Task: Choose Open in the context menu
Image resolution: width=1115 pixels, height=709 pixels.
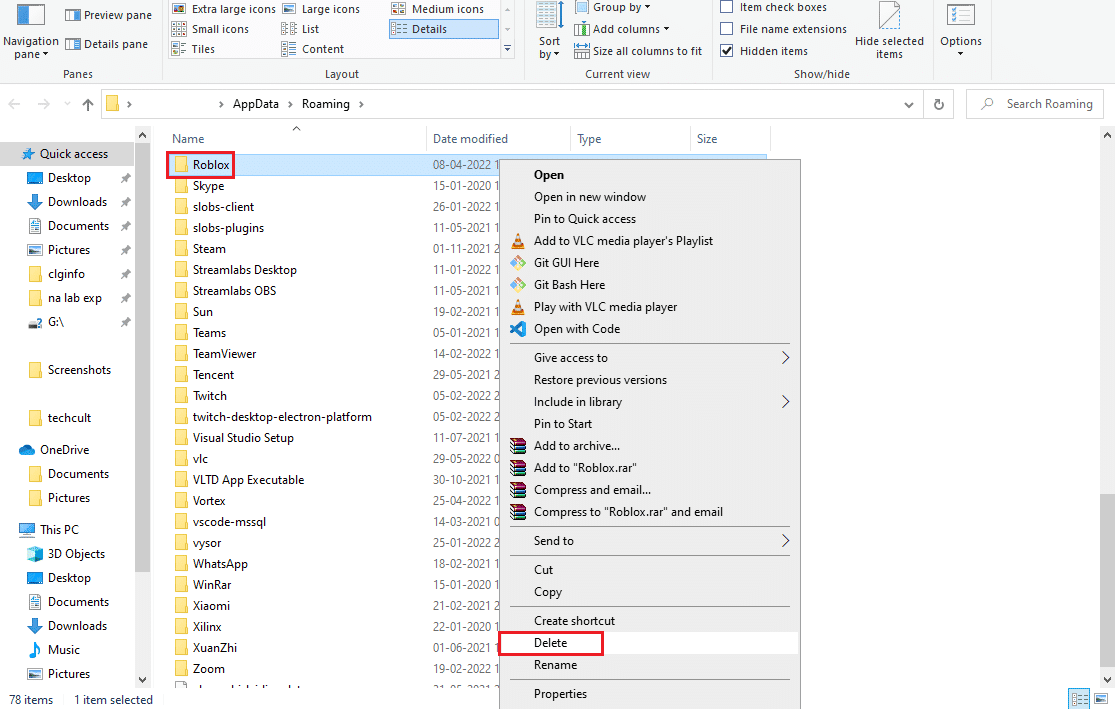Action: [x=548, y=175]
